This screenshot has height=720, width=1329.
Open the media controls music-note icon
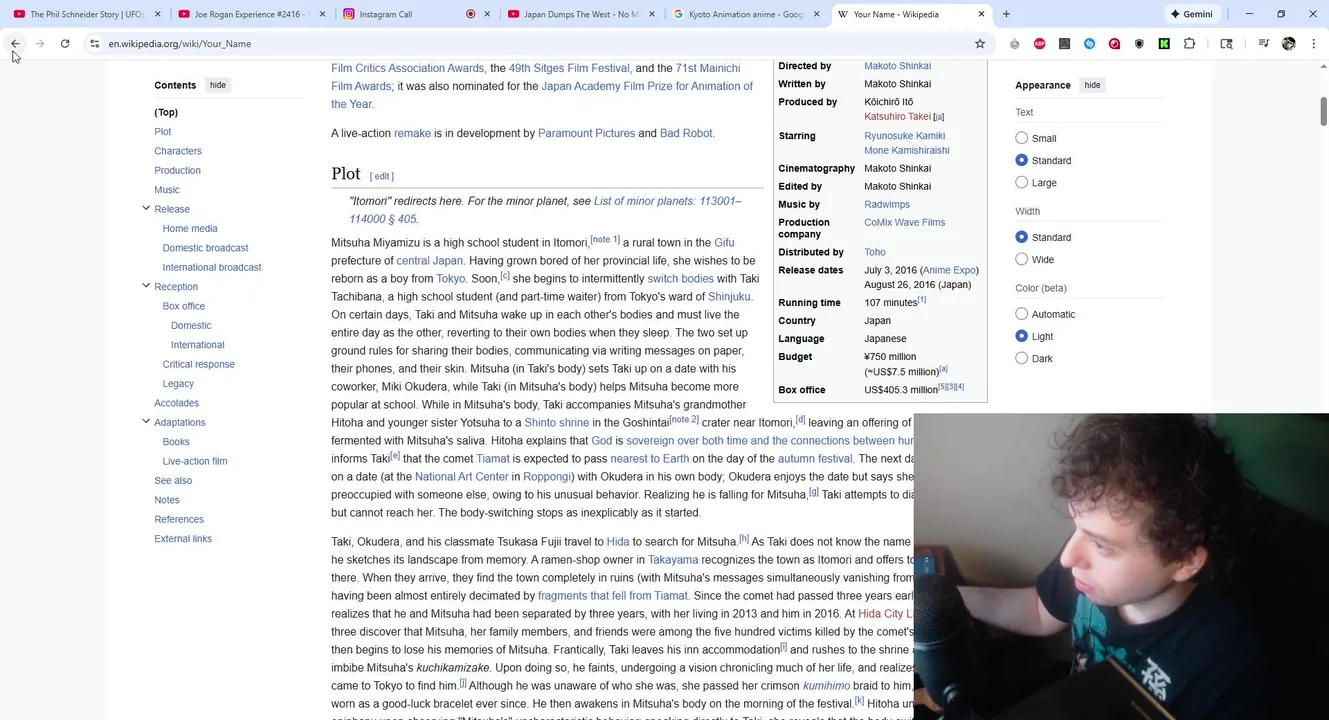point(1264,44)
